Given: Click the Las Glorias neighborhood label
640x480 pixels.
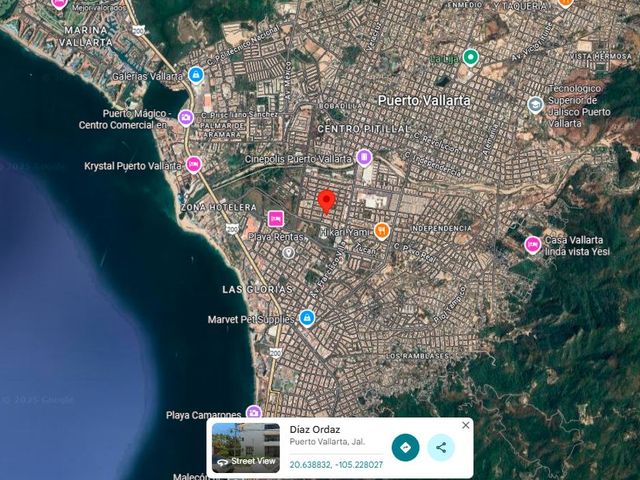Looking at the screenshot, I should pos(258,289).
